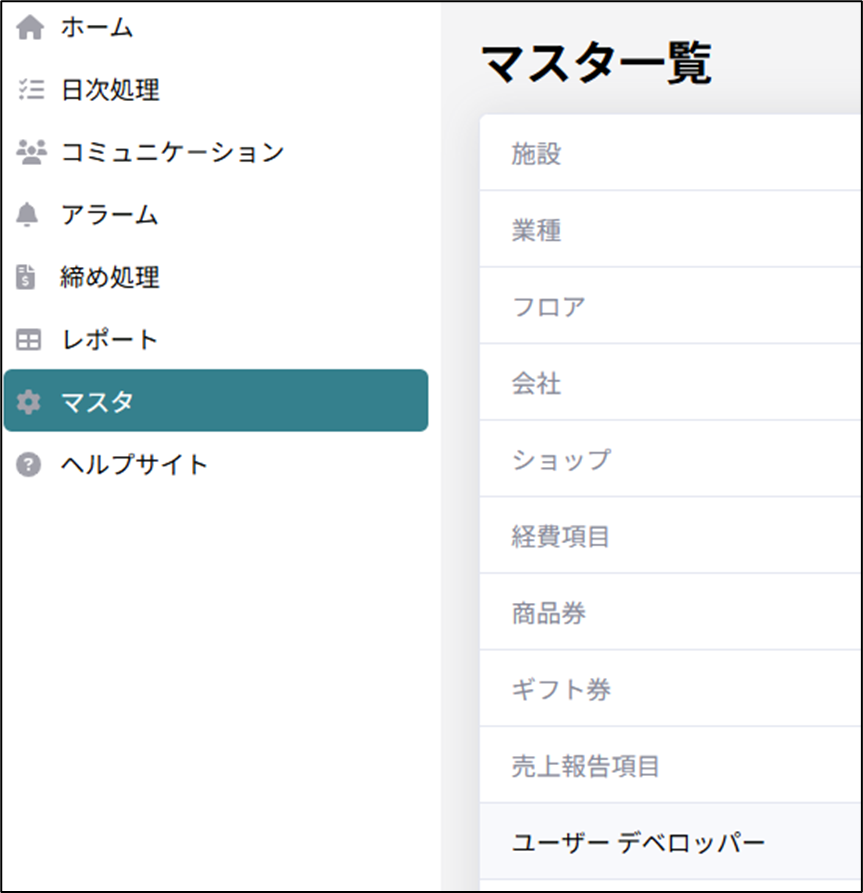
Task: Click the ユーザー デベロッパー row
Action: (670, 842)
